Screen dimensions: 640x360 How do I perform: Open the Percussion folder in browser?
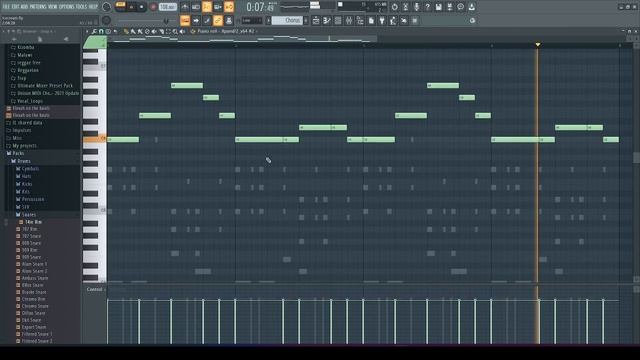pyautogui.click(x=33, y=199)
